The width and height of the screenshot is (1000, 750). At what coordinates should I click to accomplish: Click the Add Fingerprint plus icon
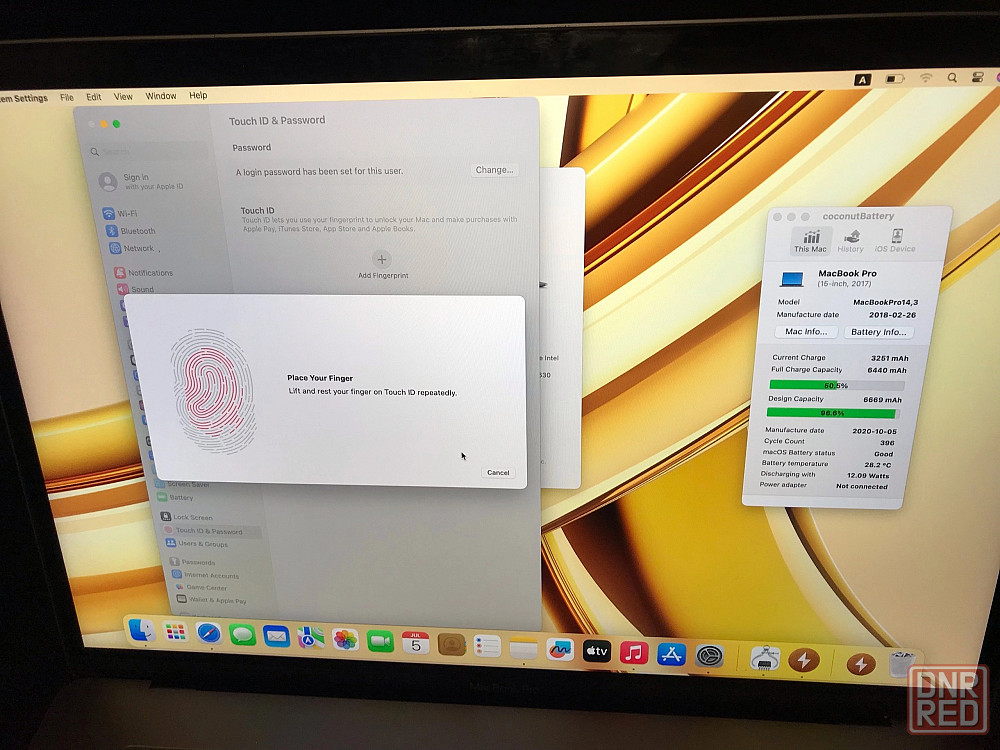pos(382,259)
